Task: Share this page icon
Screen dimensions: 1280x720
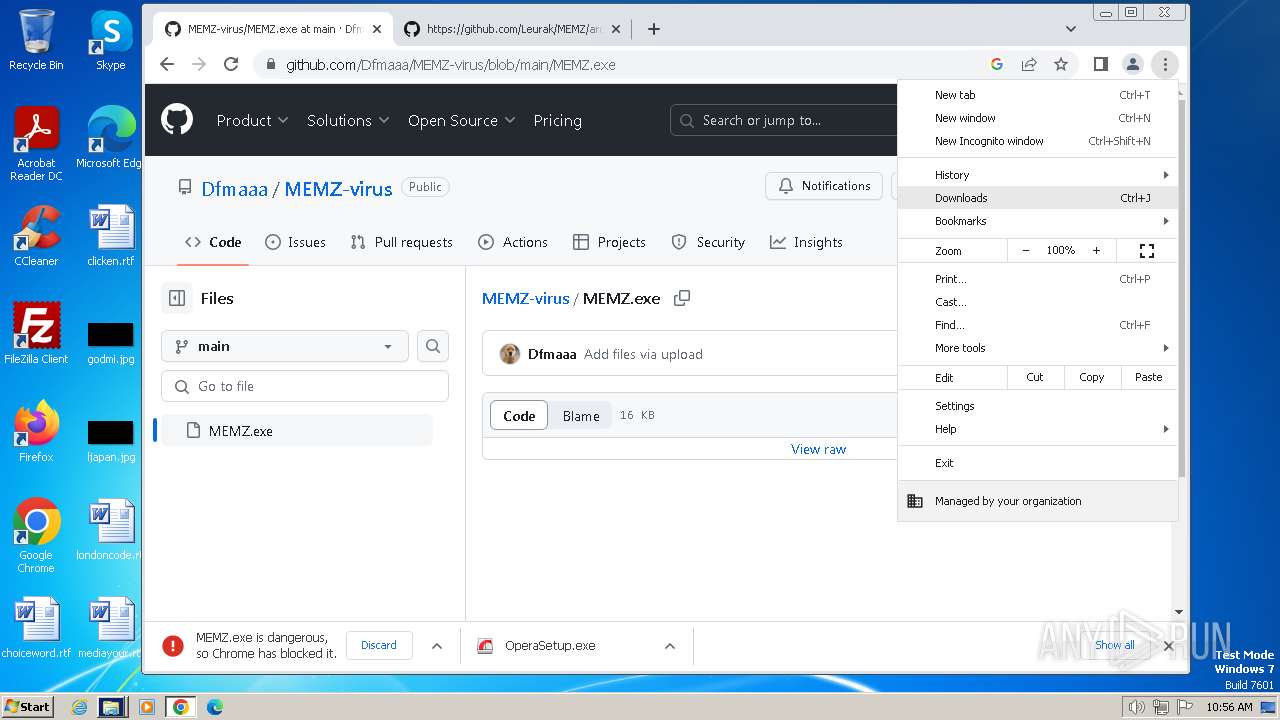Action: click(x=1029, y=64)
